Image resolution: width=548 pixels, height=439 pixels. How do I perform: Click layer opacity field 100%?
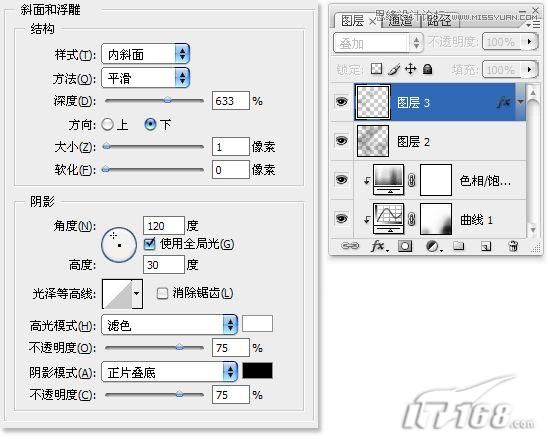503,42
